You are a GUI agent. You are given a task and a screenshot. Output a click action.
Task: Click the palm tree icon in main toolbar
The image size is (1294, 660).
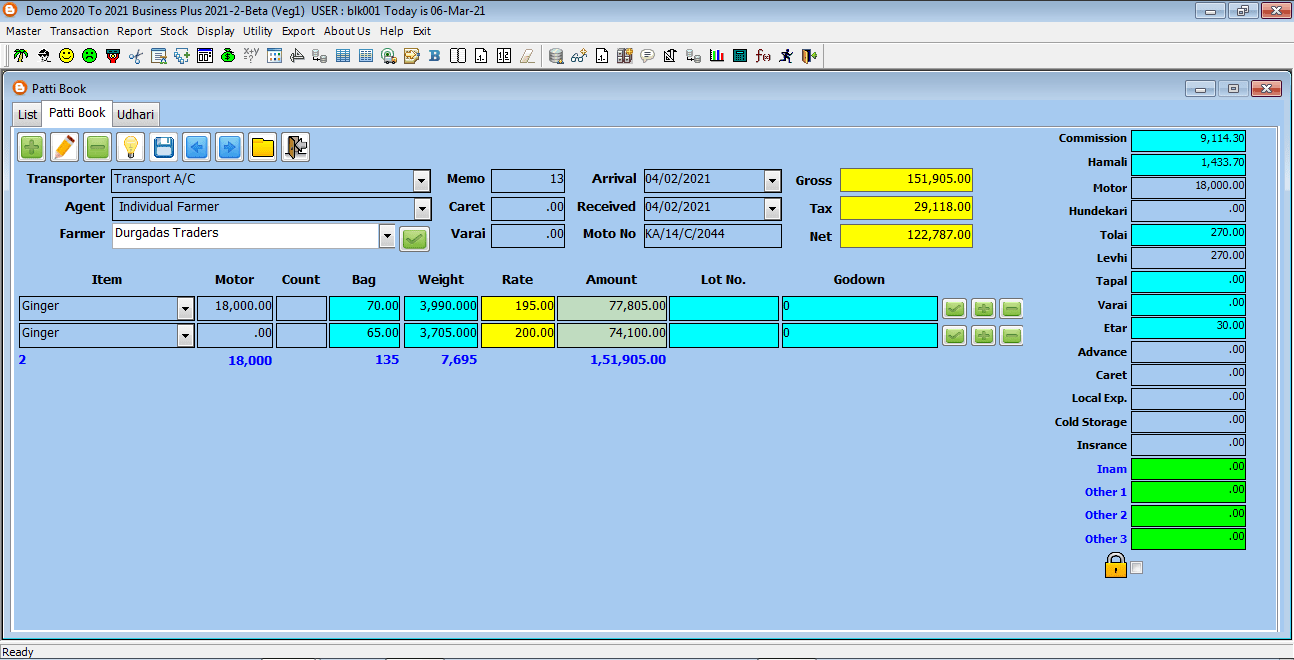pyautogui.click(x=20, y=56)
